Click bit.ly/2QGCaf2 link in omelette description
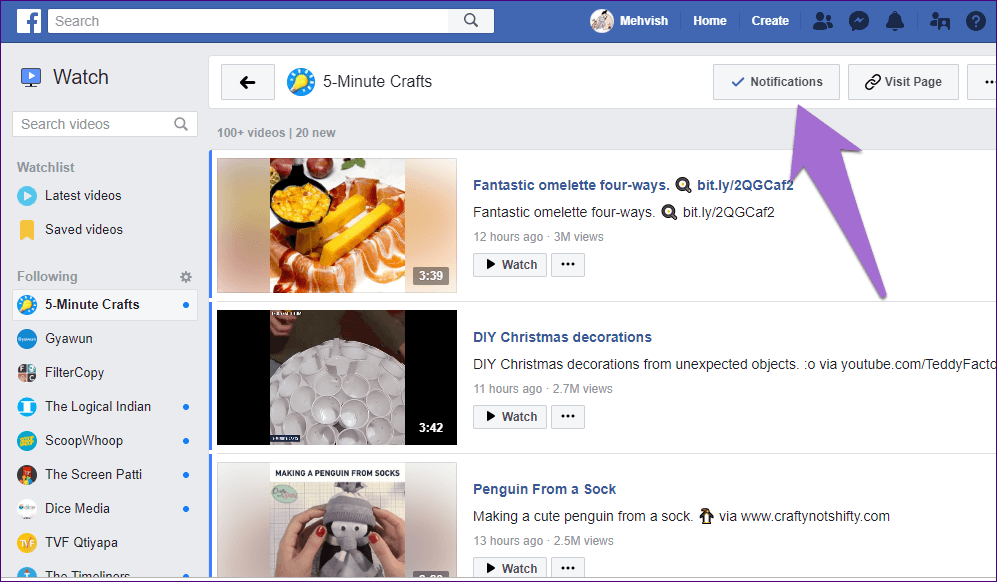This screenshot has width=997, height=582. click(729, 212)
